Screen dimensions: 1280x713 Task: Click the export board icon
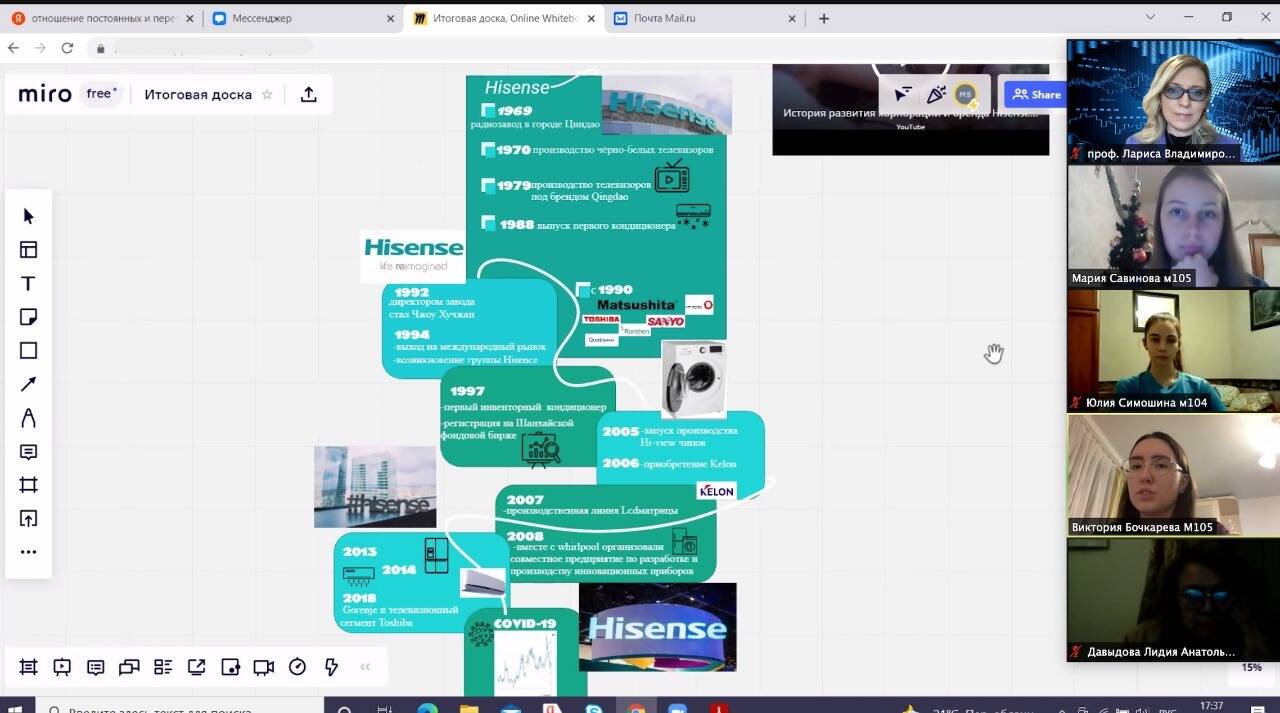tap(309, 94)
